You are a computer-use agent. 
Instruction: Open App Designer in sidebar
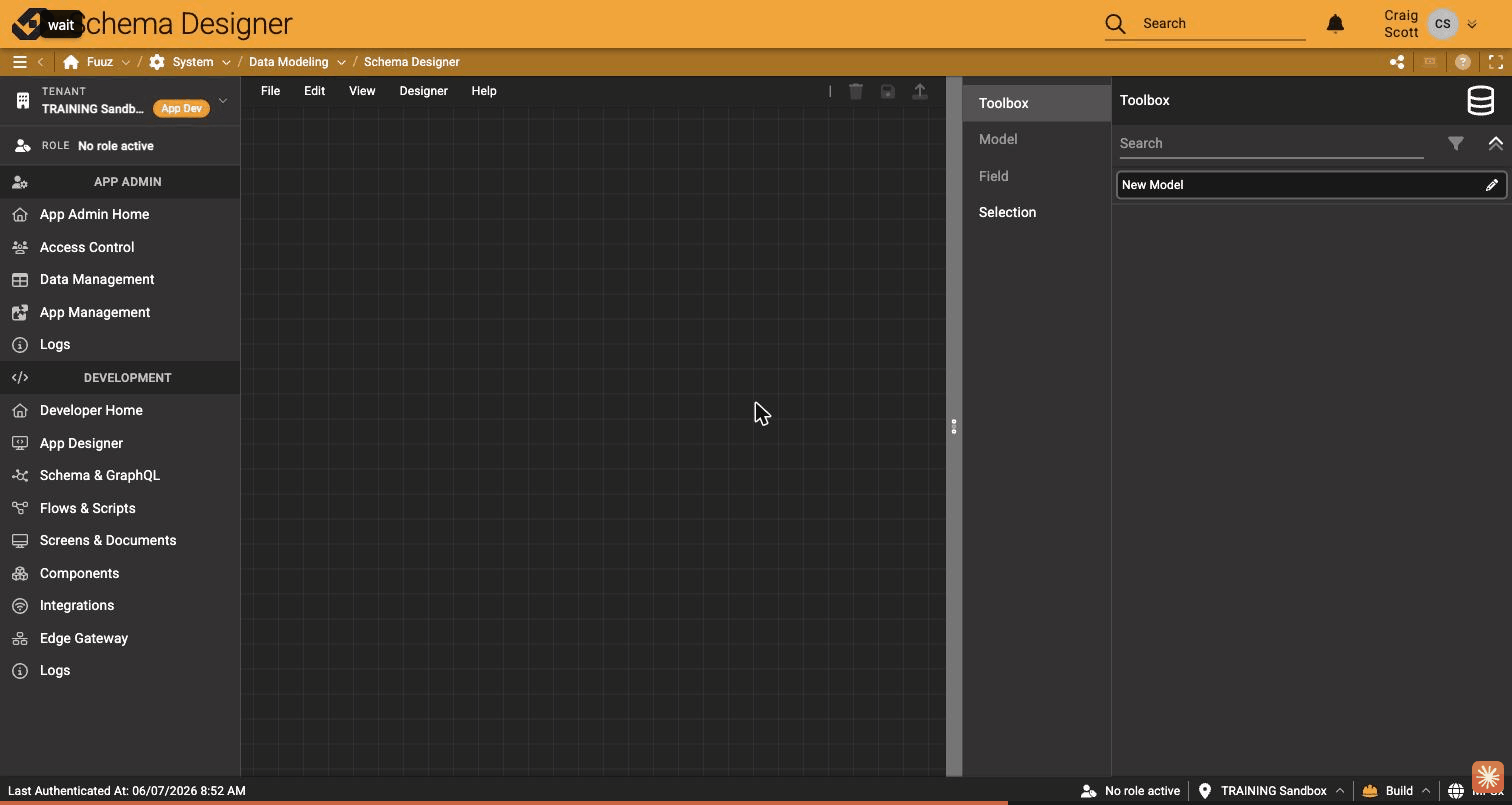click(120, 443)
